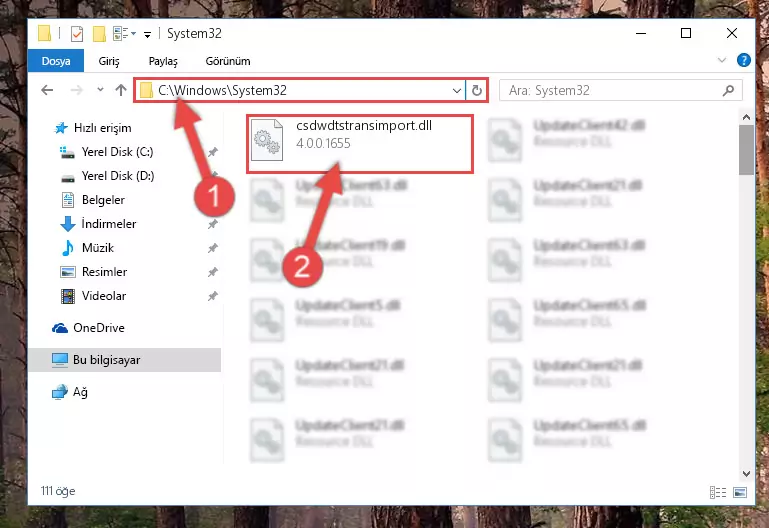Image resolution: width=769 pixels, height=528 pixels.
Task: Switch to large icons view in status bar
Action: [740, 492]
